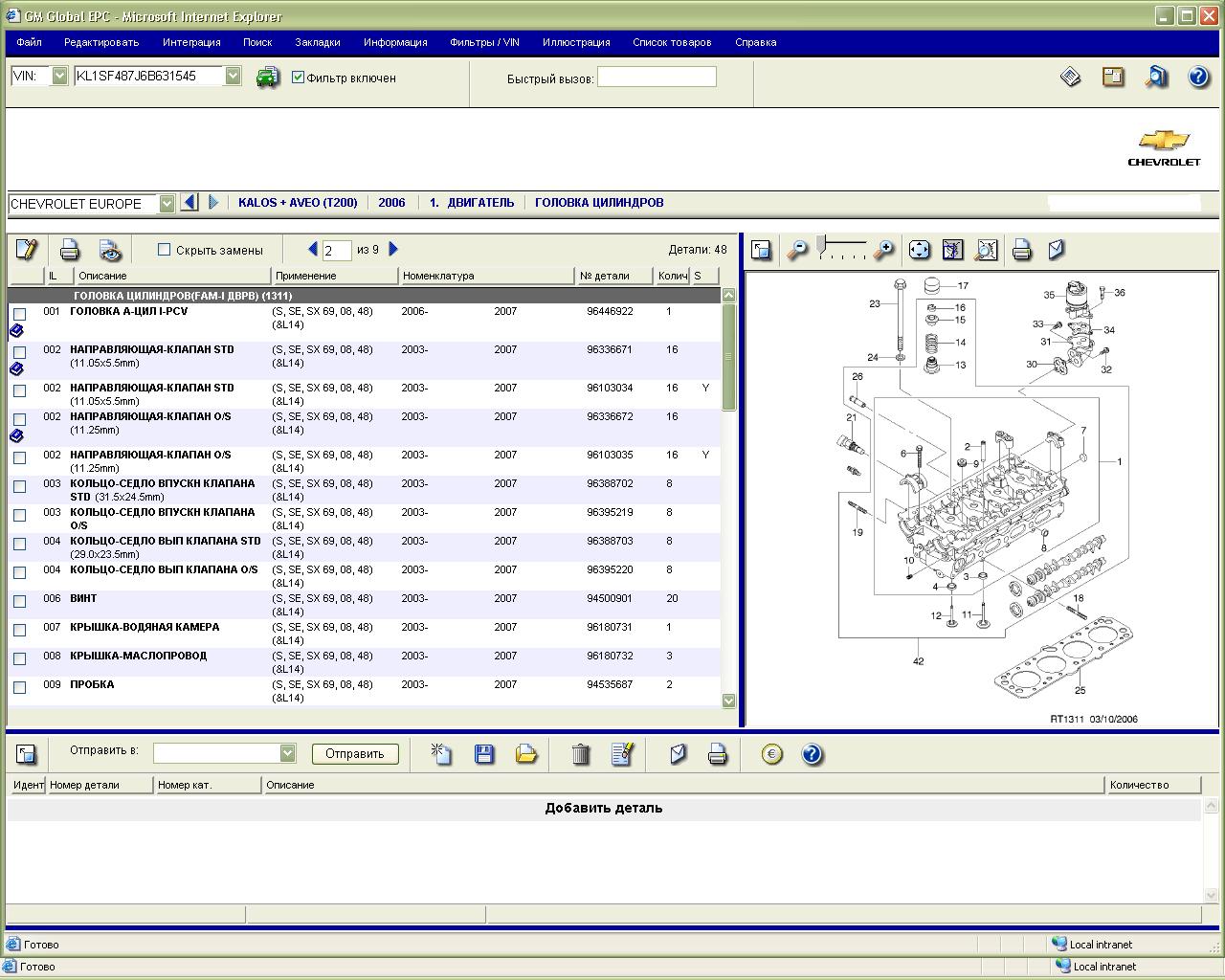Check the box for ГОЛОВКА А-ЦИЛ I-PCV
This screenshot has height=980, width=1225.
(x=19, y=314)
